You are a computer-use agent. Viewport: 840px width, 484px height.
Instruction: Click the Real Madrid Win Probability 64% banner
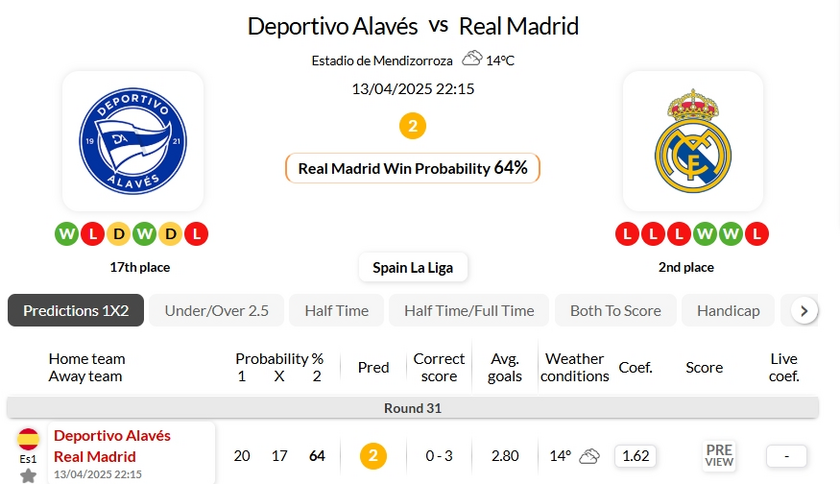pyautogui.click(x=412, y=168)
